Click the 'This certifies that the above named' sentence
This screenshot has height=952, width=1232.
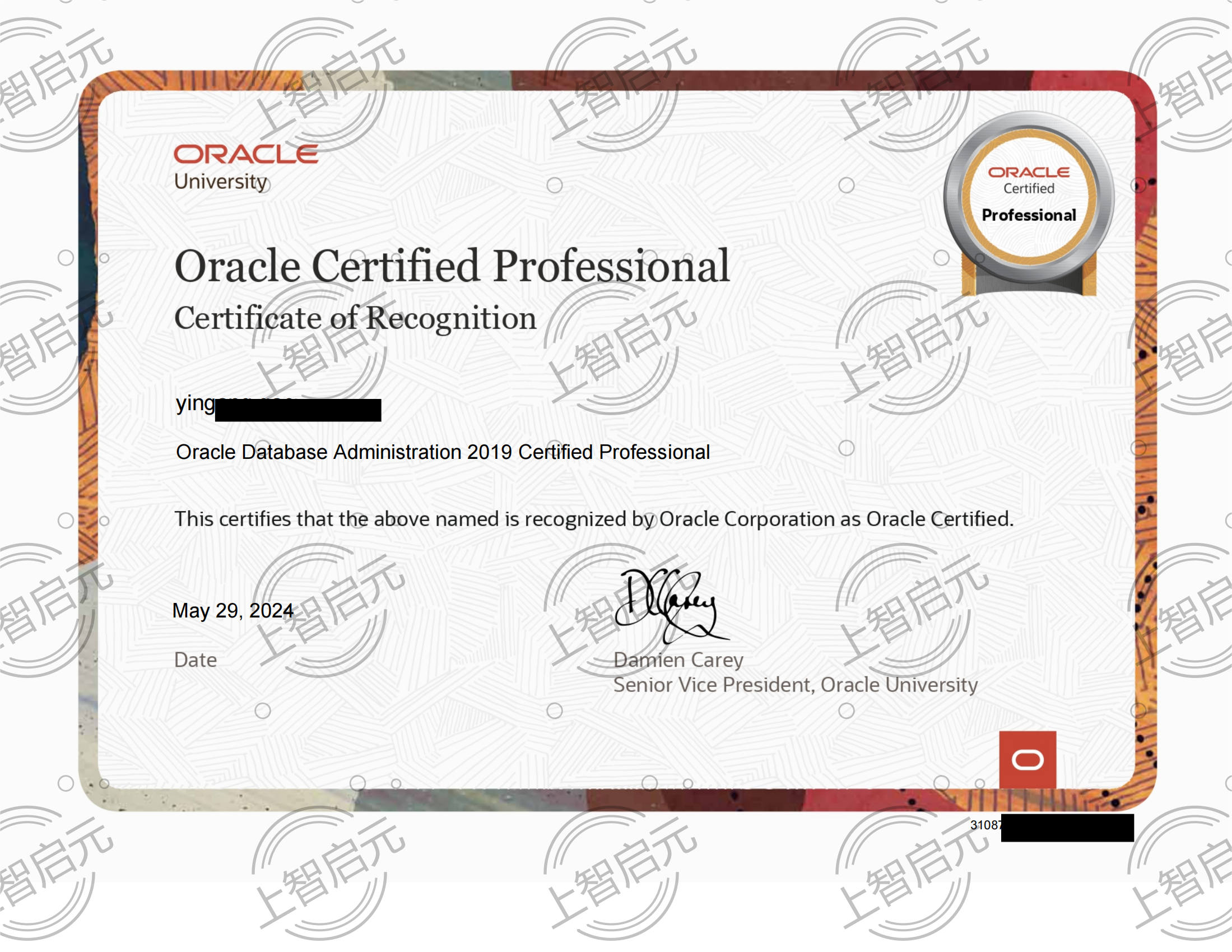coord(594,519)
